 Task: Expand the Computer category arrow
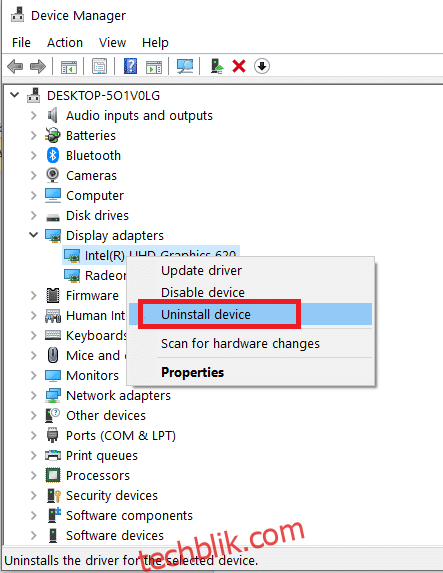34,196
